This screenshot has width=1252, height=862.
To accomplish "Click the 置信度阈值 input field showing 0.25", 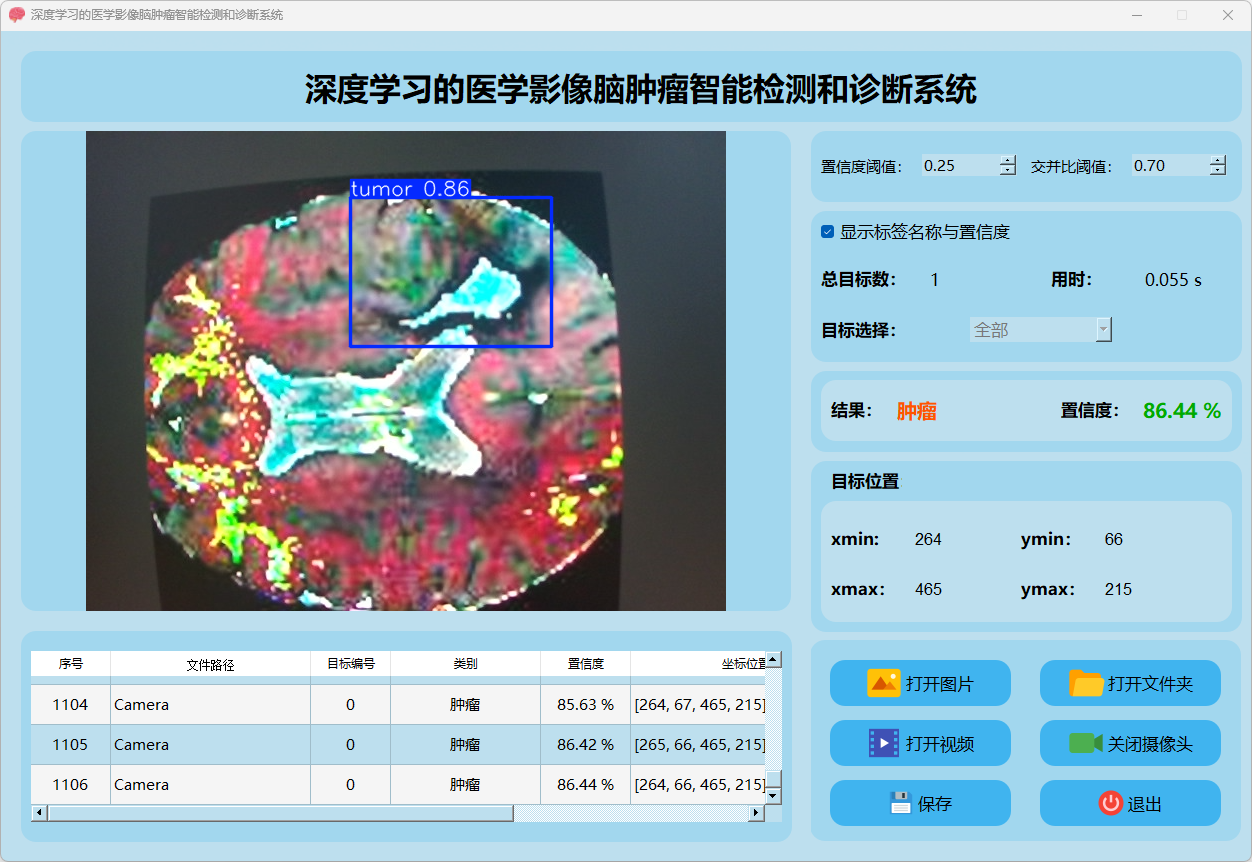I will pyautogui.click(x=958, y=166).
